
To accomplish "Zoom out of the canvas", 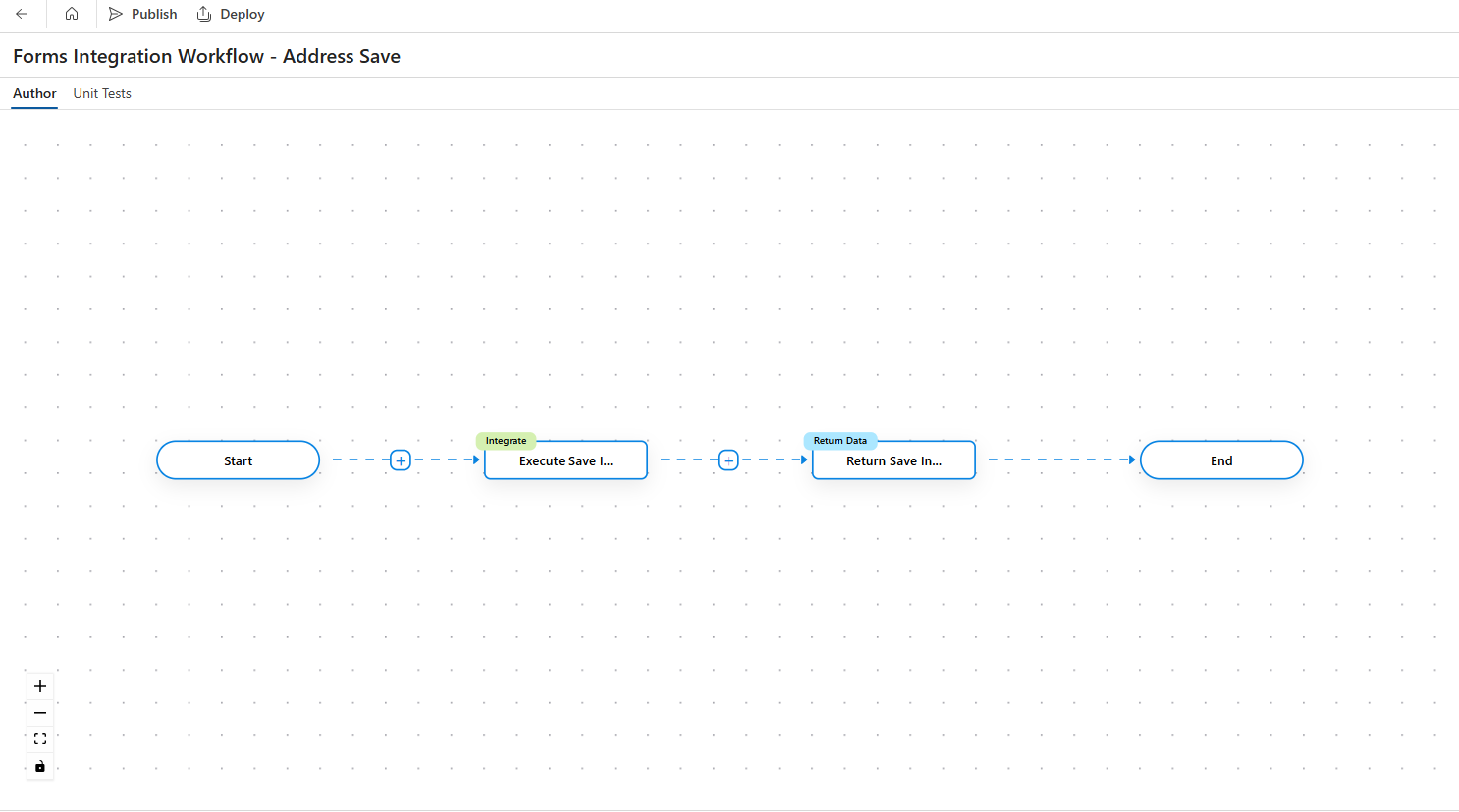I will tap(40, 713).
